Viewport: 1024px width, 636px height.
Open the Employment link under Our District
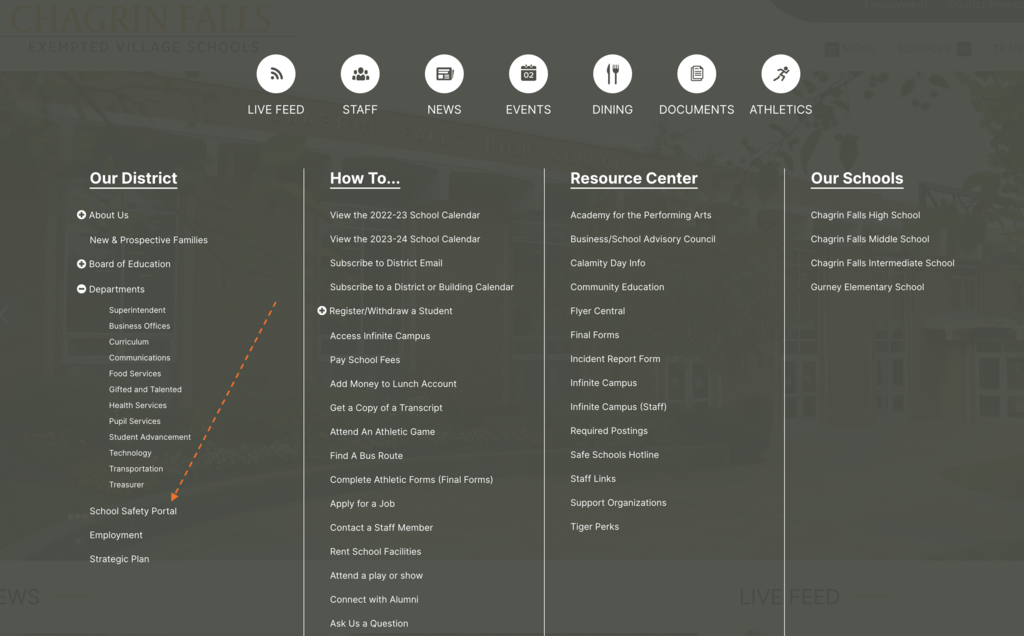pos(116,535)
